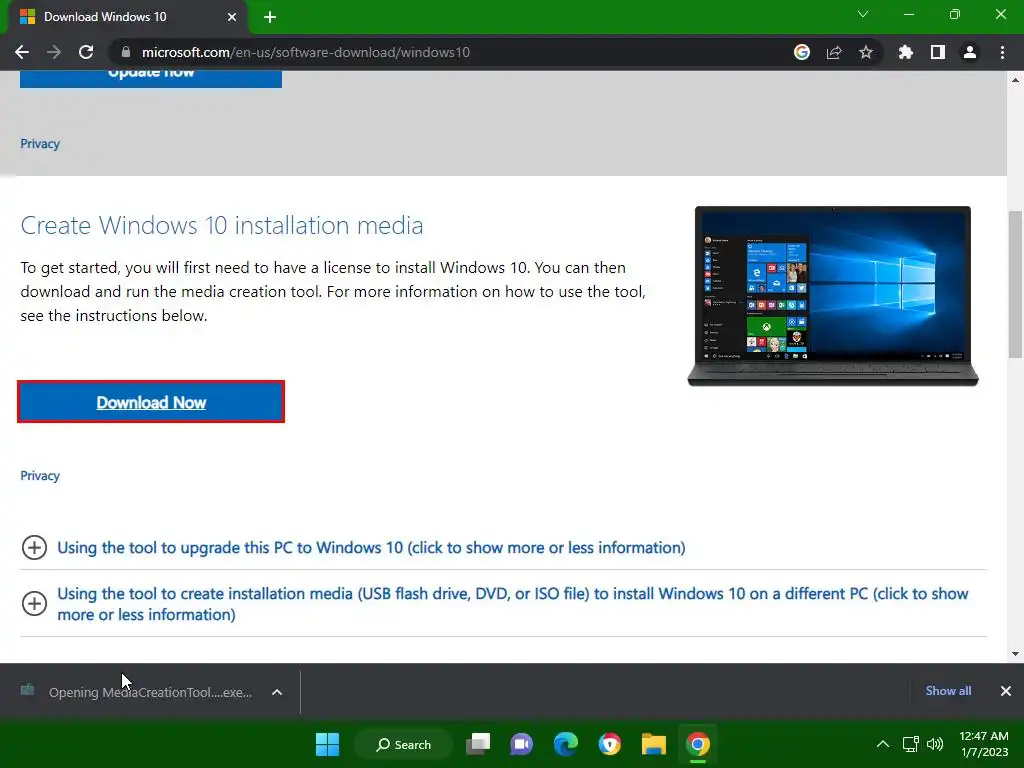1024x768 pixels.
Task: Close the downloads bar
Action: 1006,691
